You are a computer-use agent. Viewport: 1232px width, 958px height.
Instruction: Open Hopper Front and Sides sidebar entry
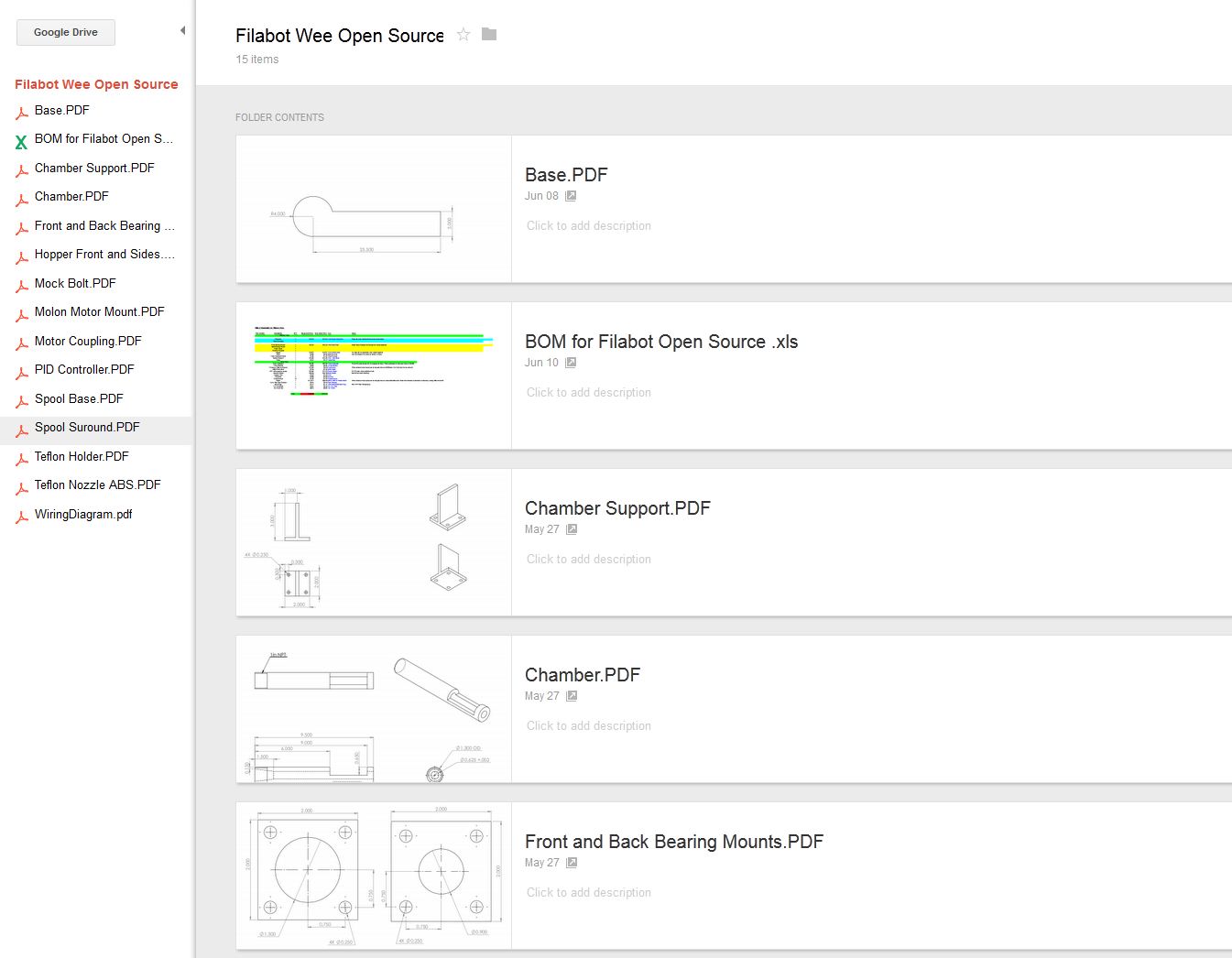(x=104, y=254)
